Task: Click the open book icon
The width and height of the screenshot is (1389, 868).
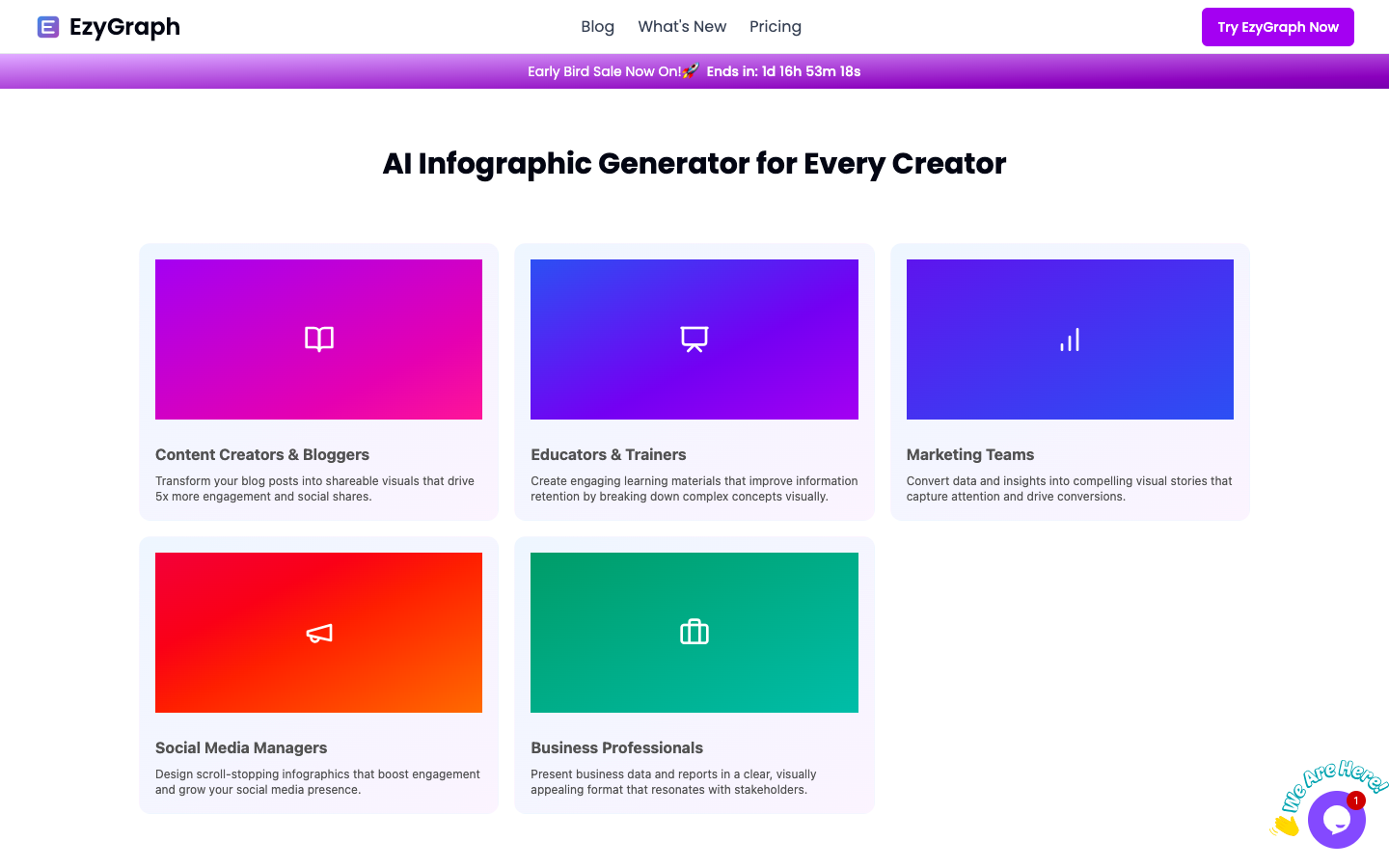Action: [x=319, y=339]
